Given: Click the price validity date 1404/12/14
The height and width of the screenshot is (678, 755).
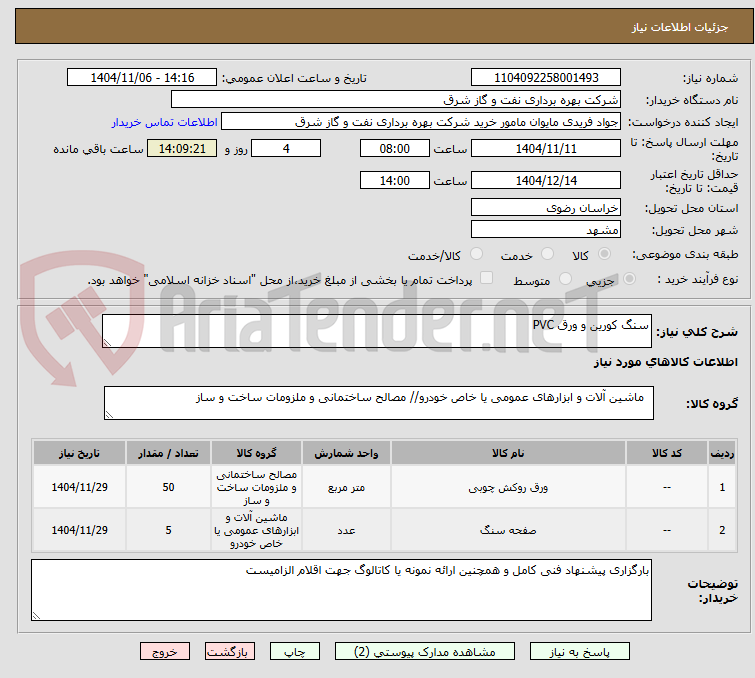Looking at the screenshot, I should (x=546, y=181).
